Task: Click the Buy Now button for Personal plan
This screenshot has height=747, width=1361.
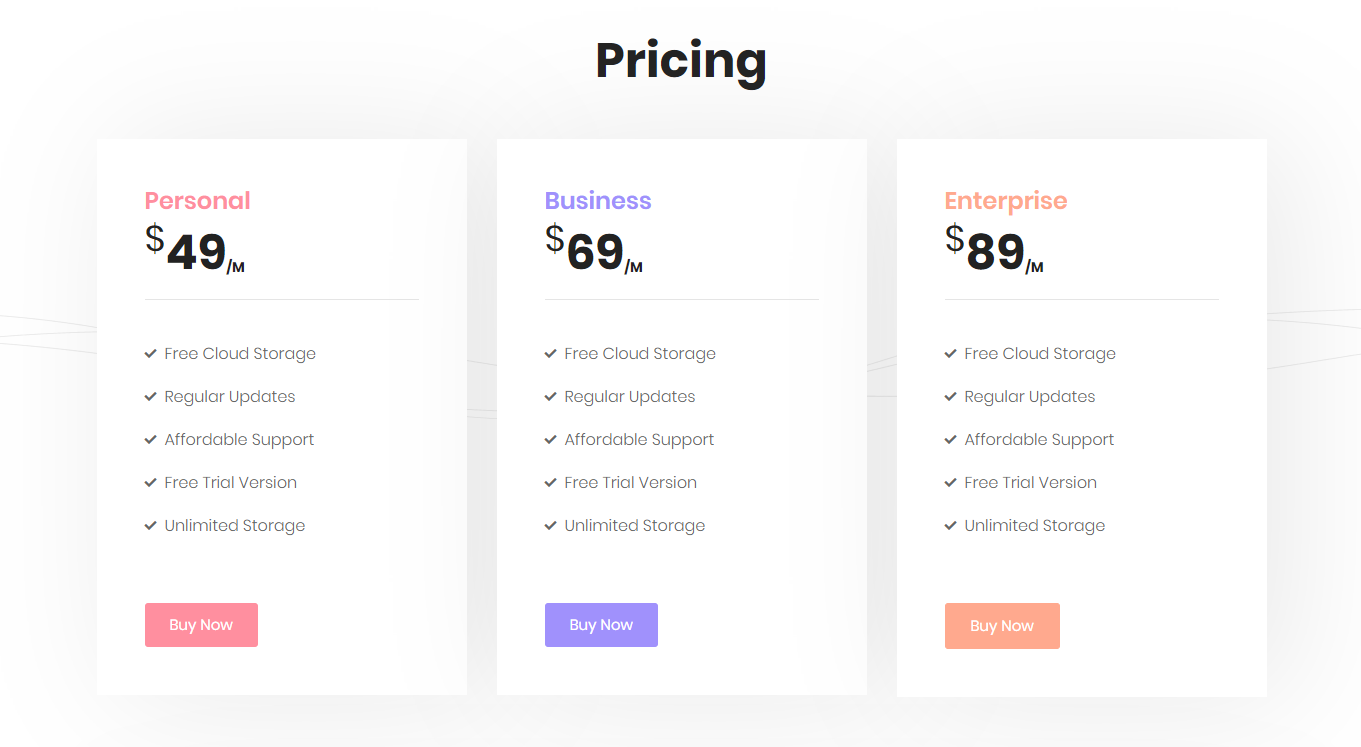Action: (x=201, y=625)
